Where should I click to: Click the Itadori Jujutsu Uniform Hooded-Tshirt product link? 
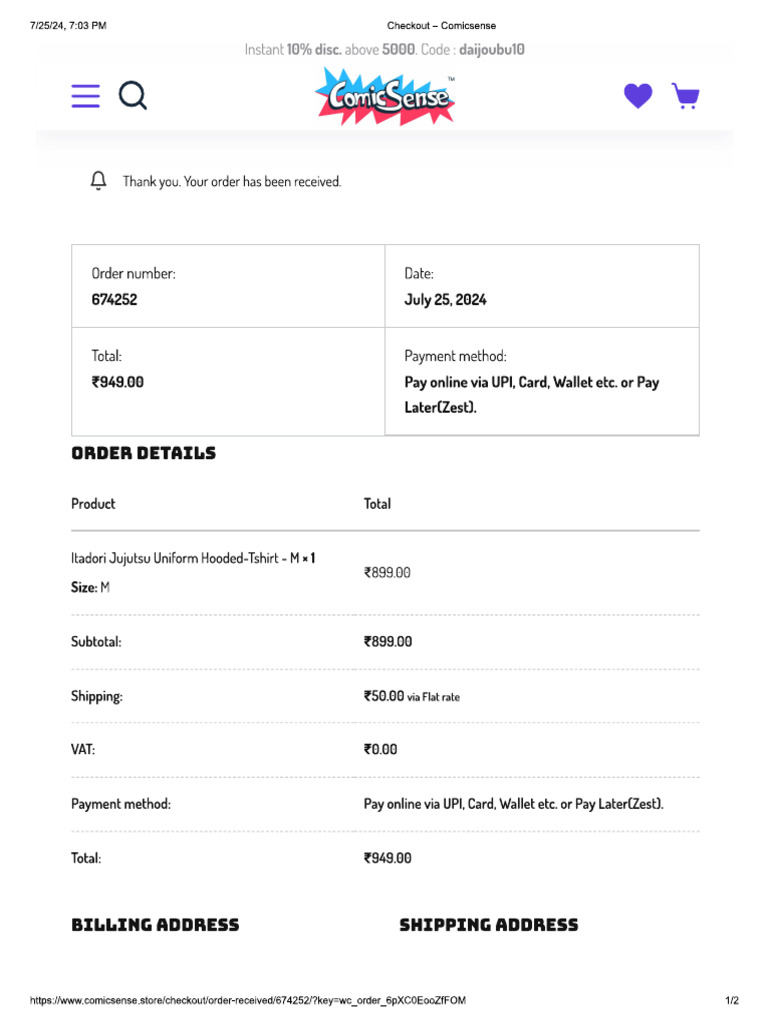[x=185, y=558]
